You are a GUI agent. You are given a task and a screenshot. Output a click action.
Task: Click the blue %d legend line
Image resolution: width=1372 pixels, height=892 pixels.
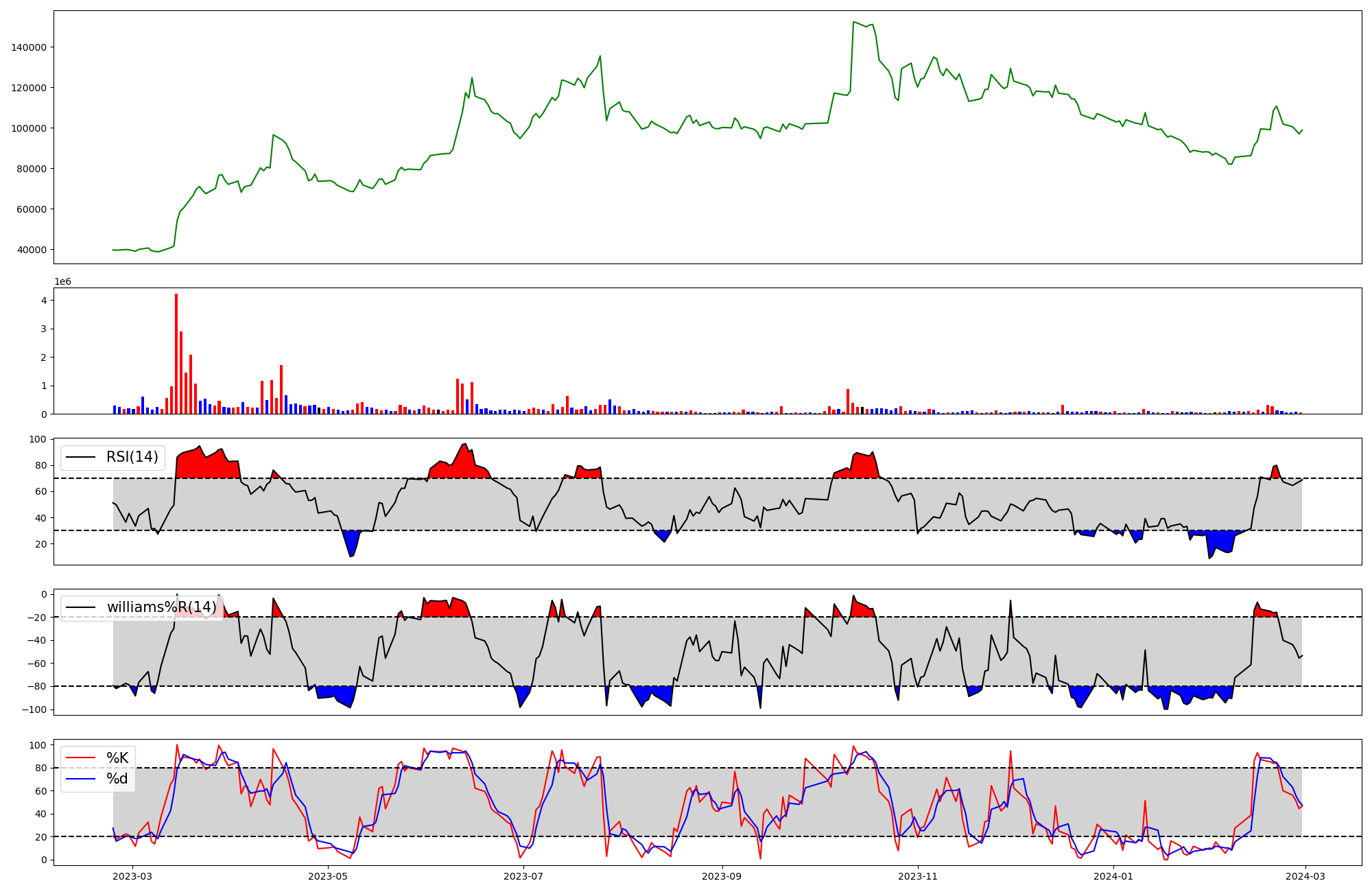click(x=80, y=779)
